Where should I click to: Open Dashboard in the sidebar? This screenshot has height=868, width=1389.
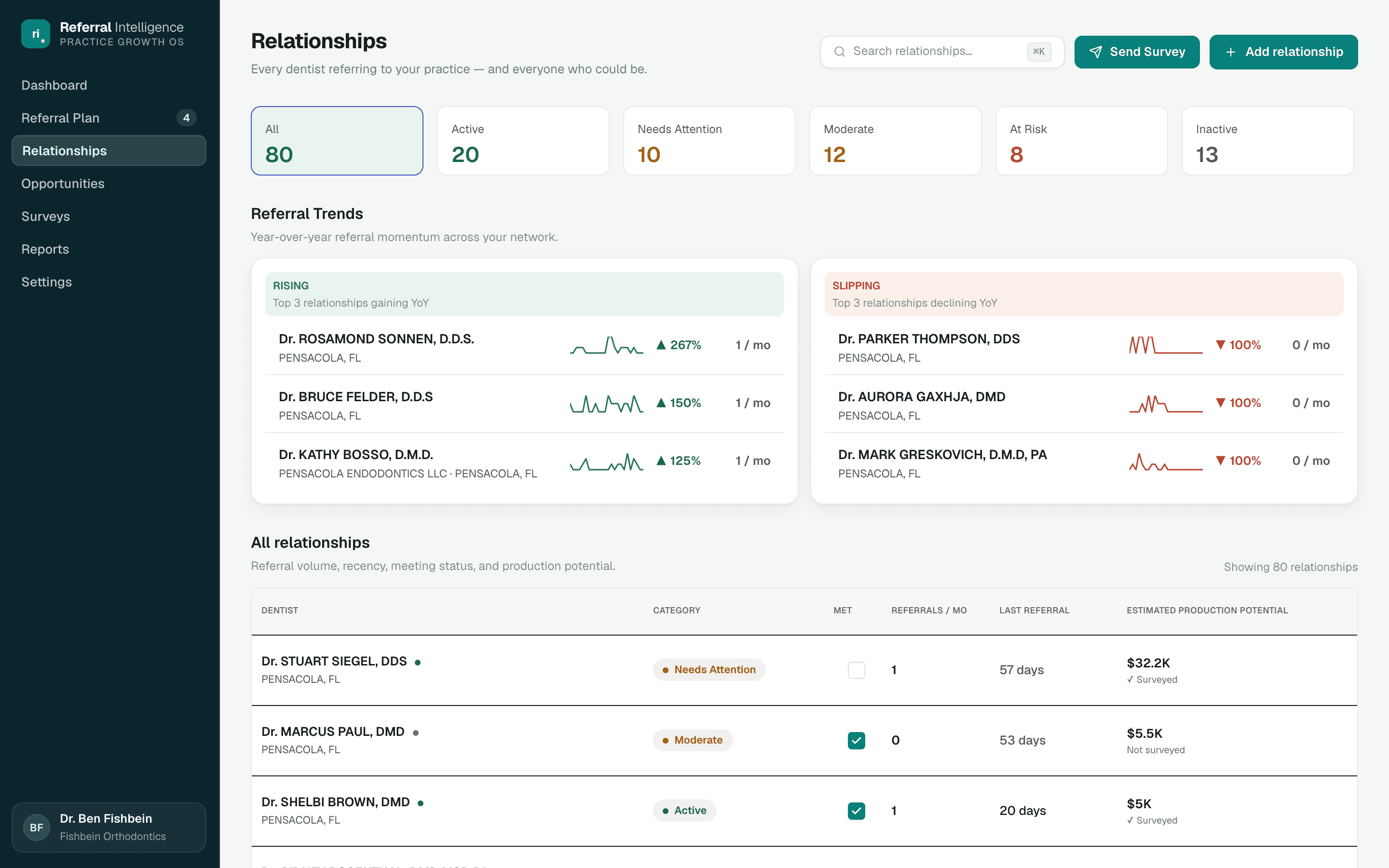pyautogui.click(x=109, y=85)
